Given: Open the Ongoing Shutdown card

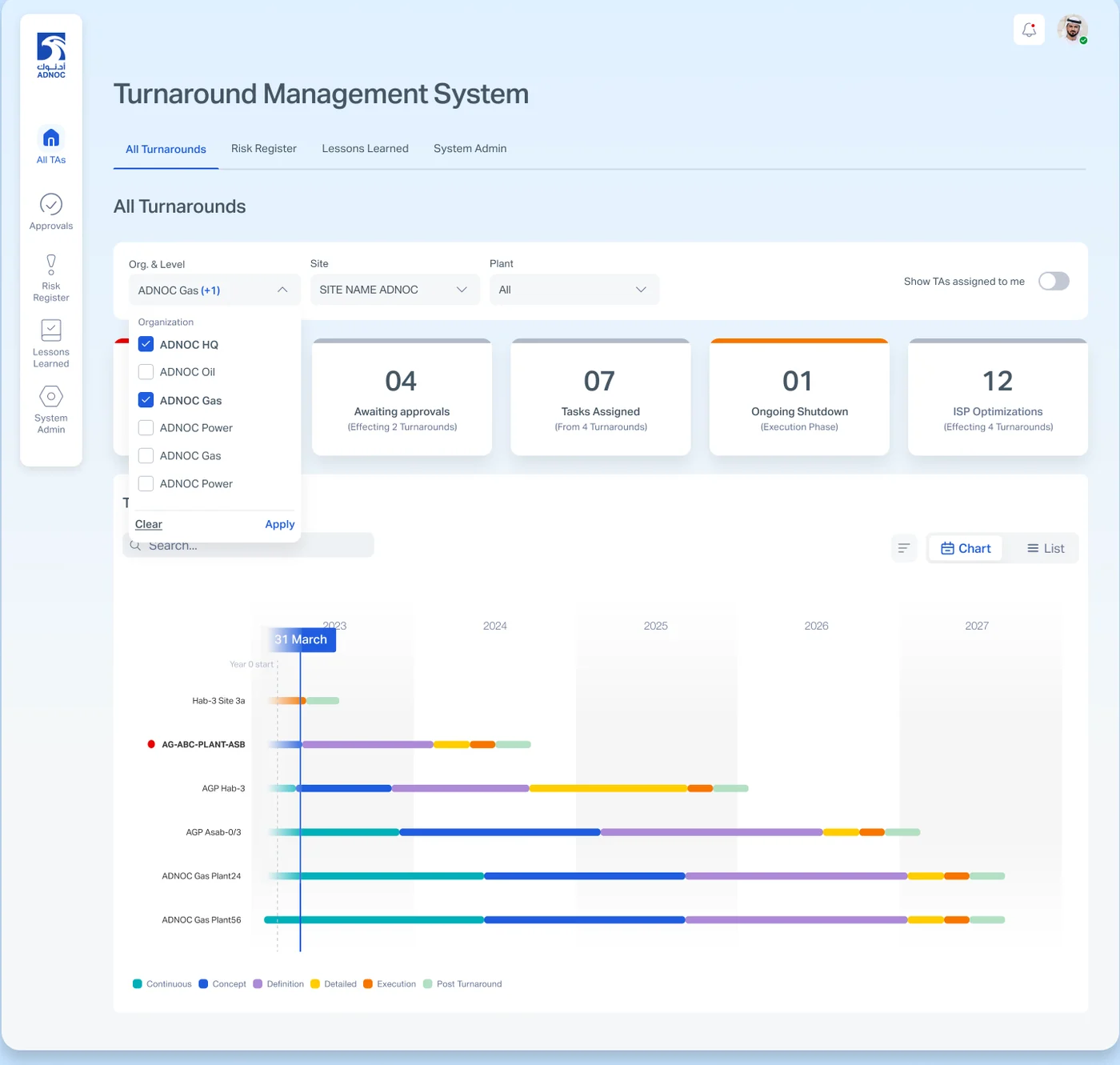Looking at the screenshot, I should click(799, 398).
